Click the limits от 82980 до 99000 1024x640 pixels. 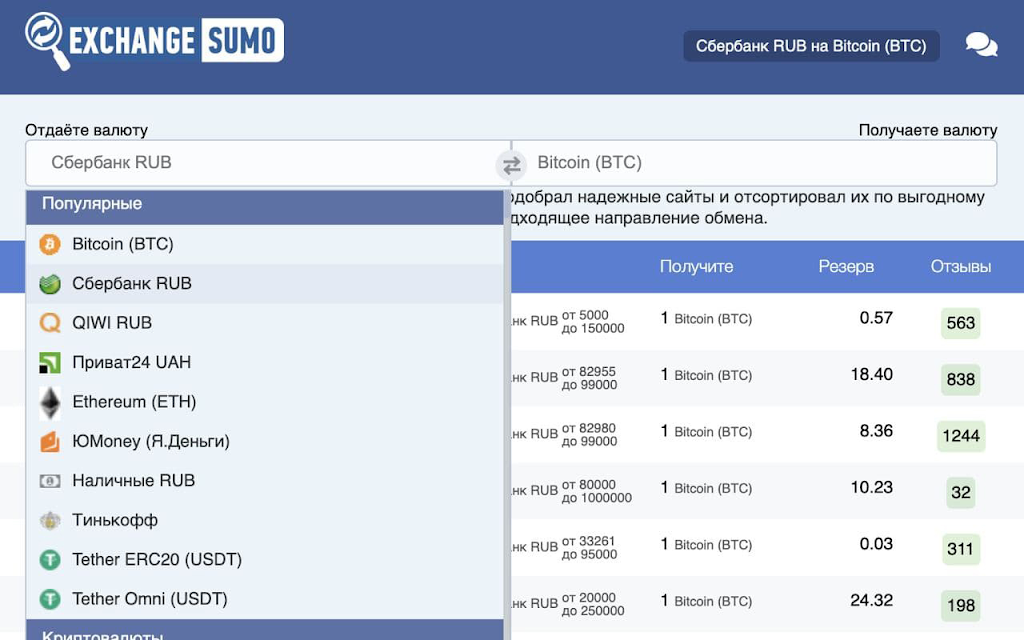pos(589,435)
